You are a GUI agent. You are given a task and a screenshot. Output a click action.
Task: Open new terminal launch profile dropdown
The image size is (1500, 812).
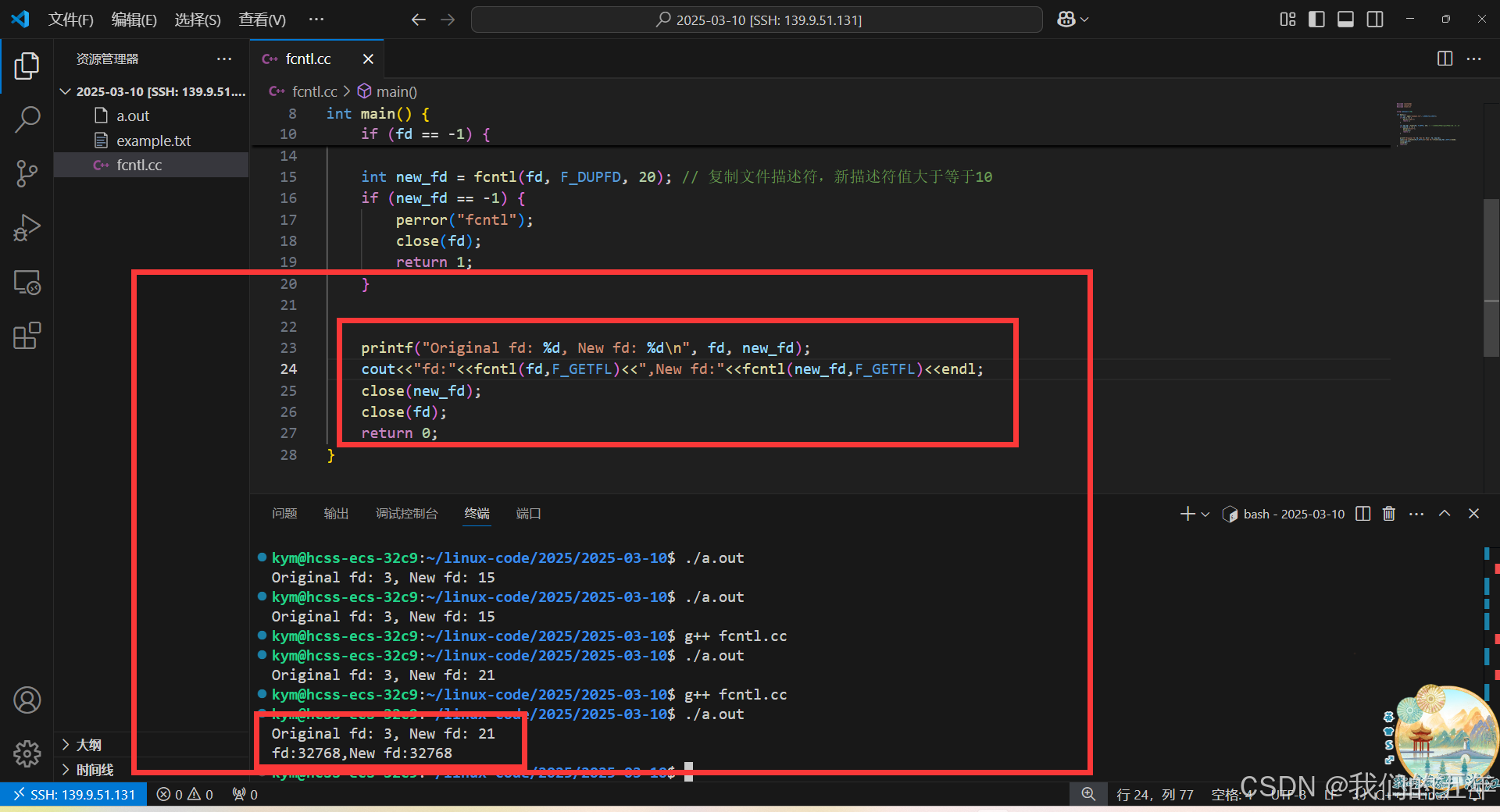(x=1205, y=514)
